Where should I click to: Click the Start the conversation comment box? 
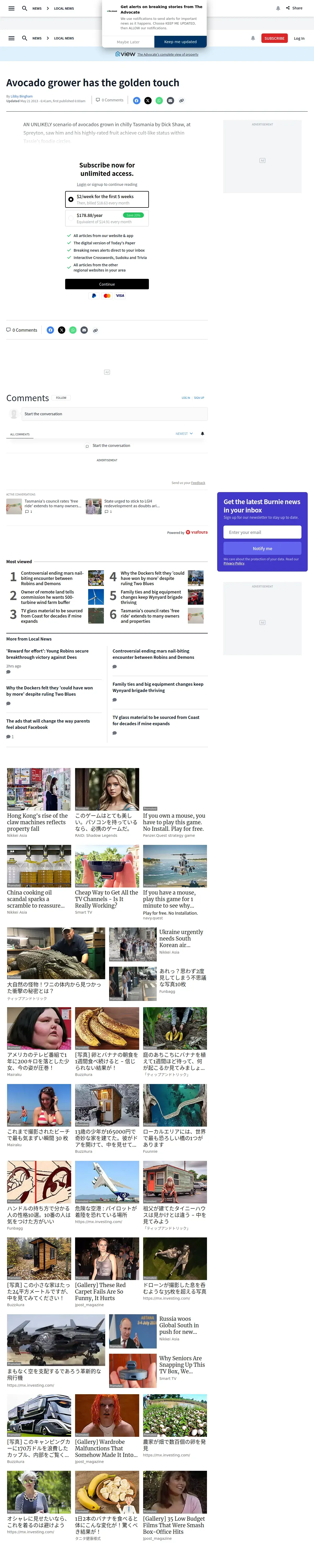point(115,414)
